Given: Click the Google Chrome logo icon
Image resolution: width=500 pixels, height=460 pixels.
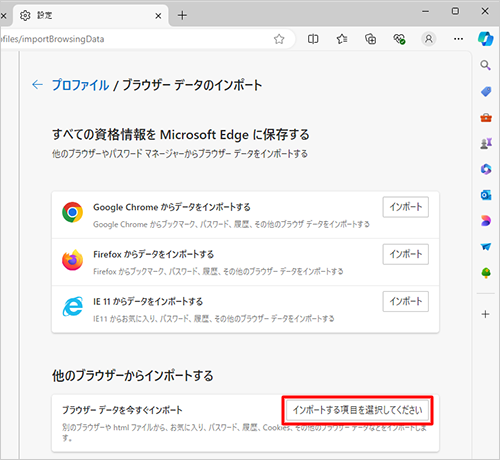Looking at the screenshot, I should [x=72, y=212].
